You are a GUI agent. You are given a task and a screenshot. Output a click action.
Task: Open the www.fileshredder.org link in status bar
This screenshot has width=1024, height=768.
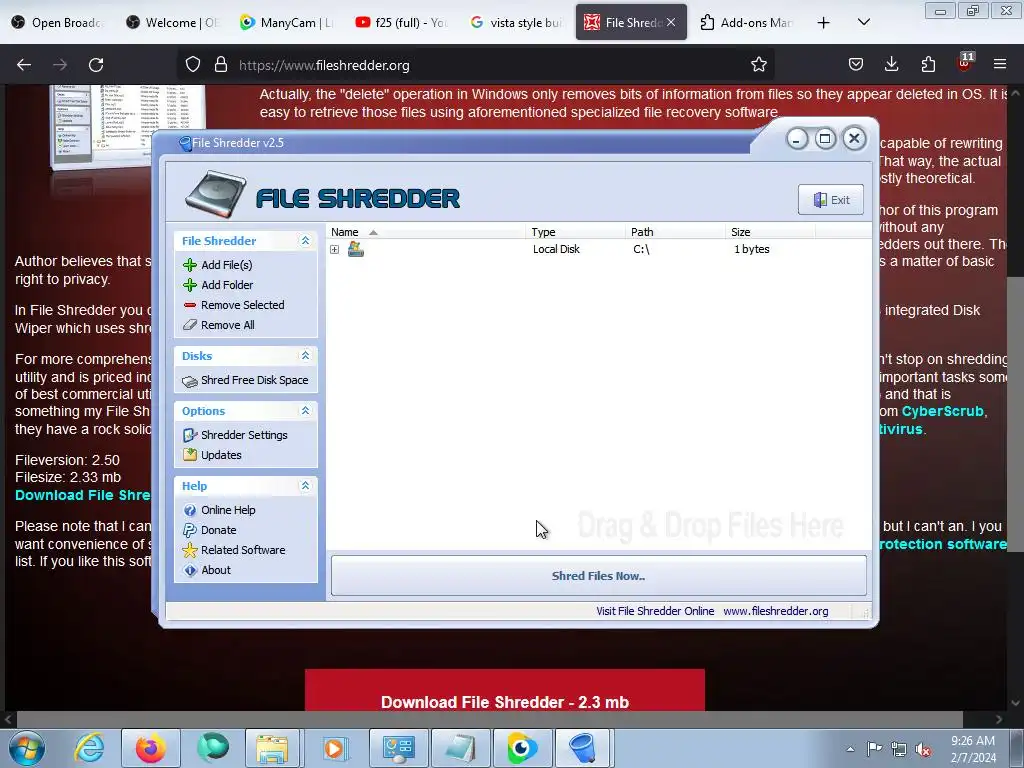776,611
